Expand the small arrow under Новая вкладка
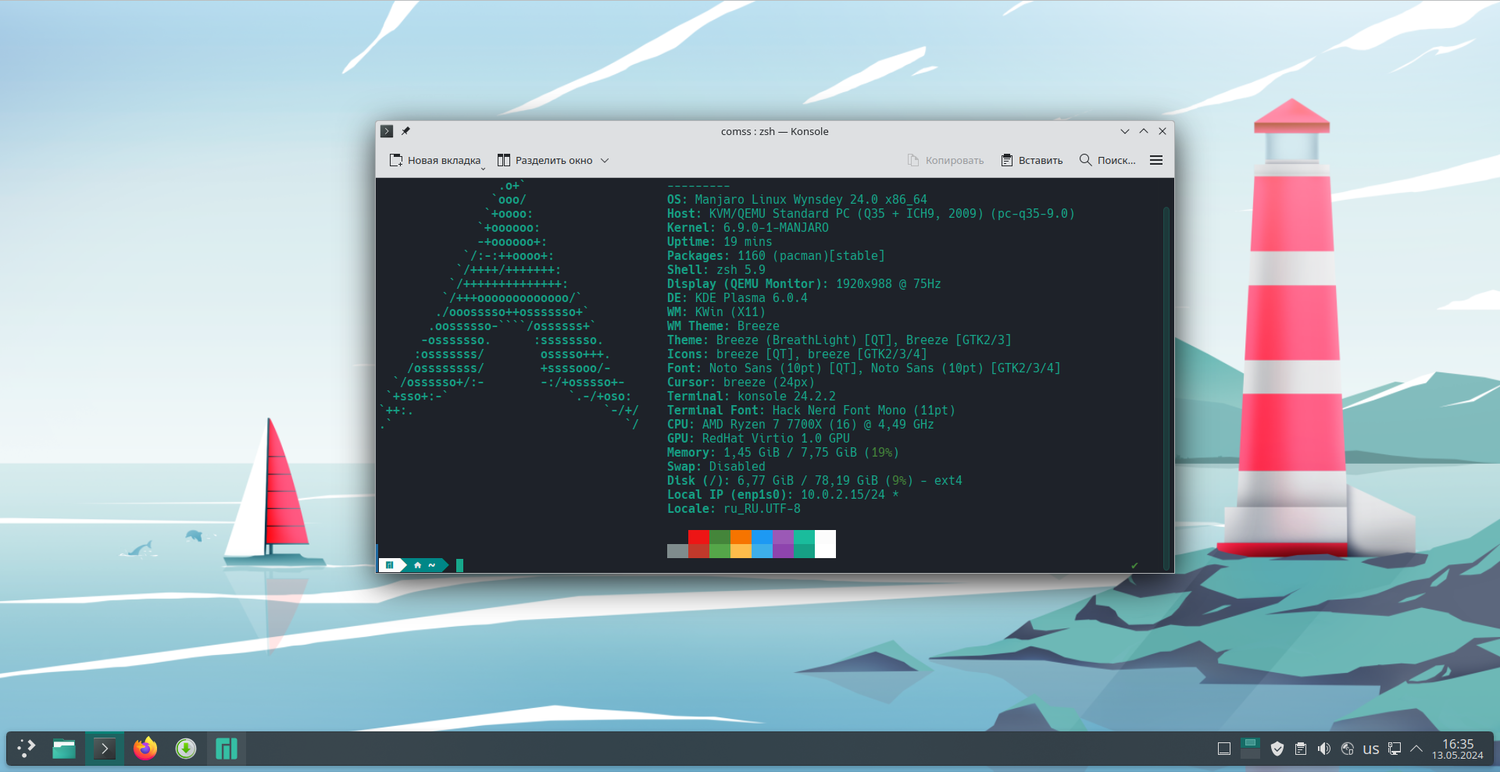Screen dimensions: 1500x772 tap(482, 168)
